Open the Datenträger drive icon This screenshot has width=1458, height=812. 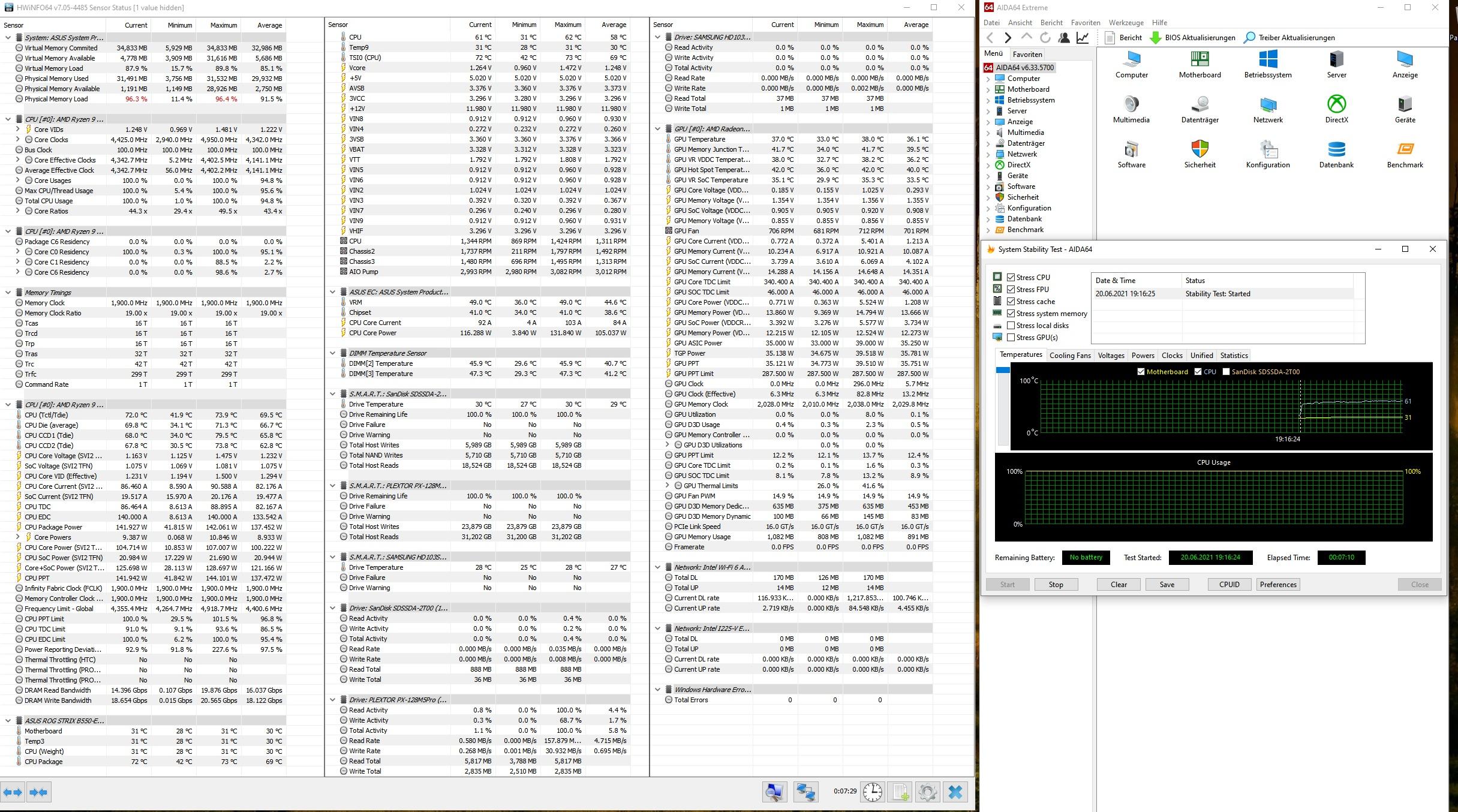click(1200, 109)
